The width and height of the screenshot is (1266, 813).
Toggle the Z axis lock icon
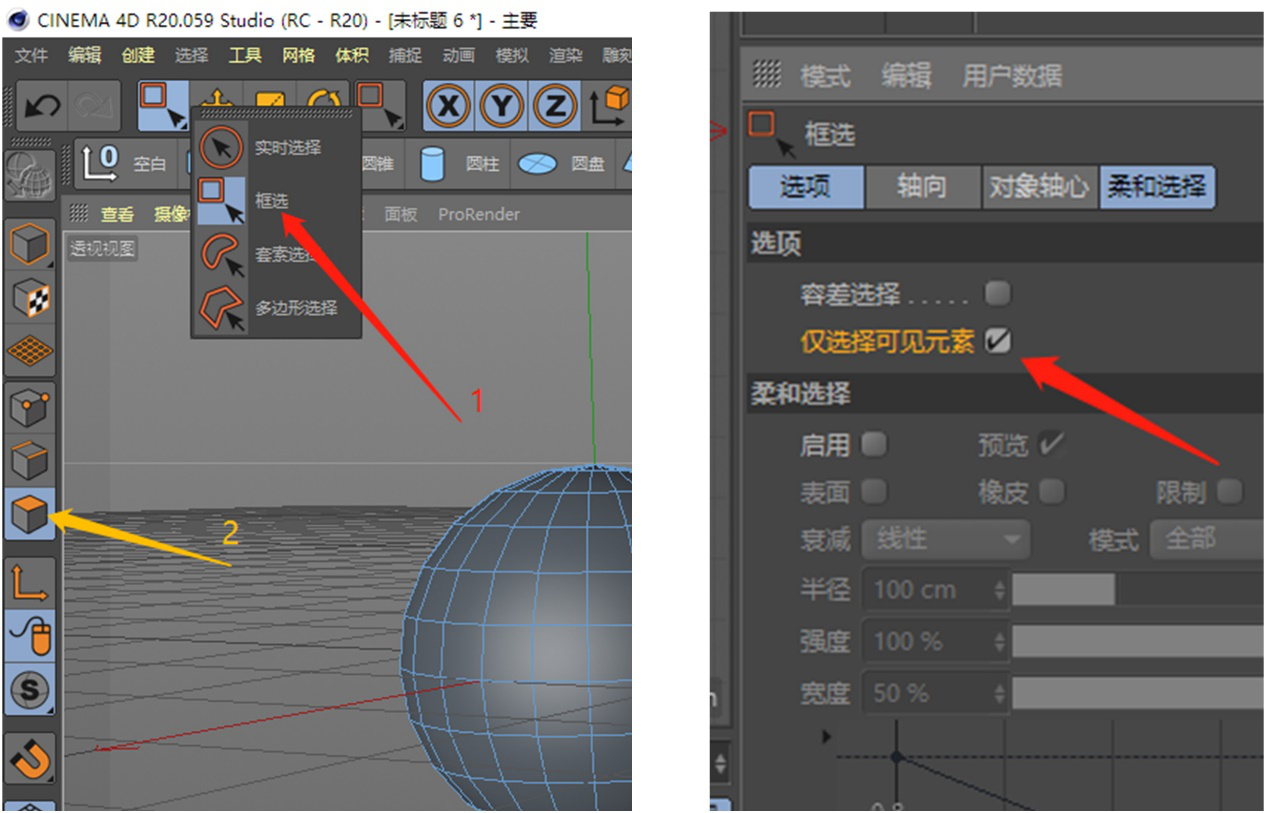coord(555,105)
